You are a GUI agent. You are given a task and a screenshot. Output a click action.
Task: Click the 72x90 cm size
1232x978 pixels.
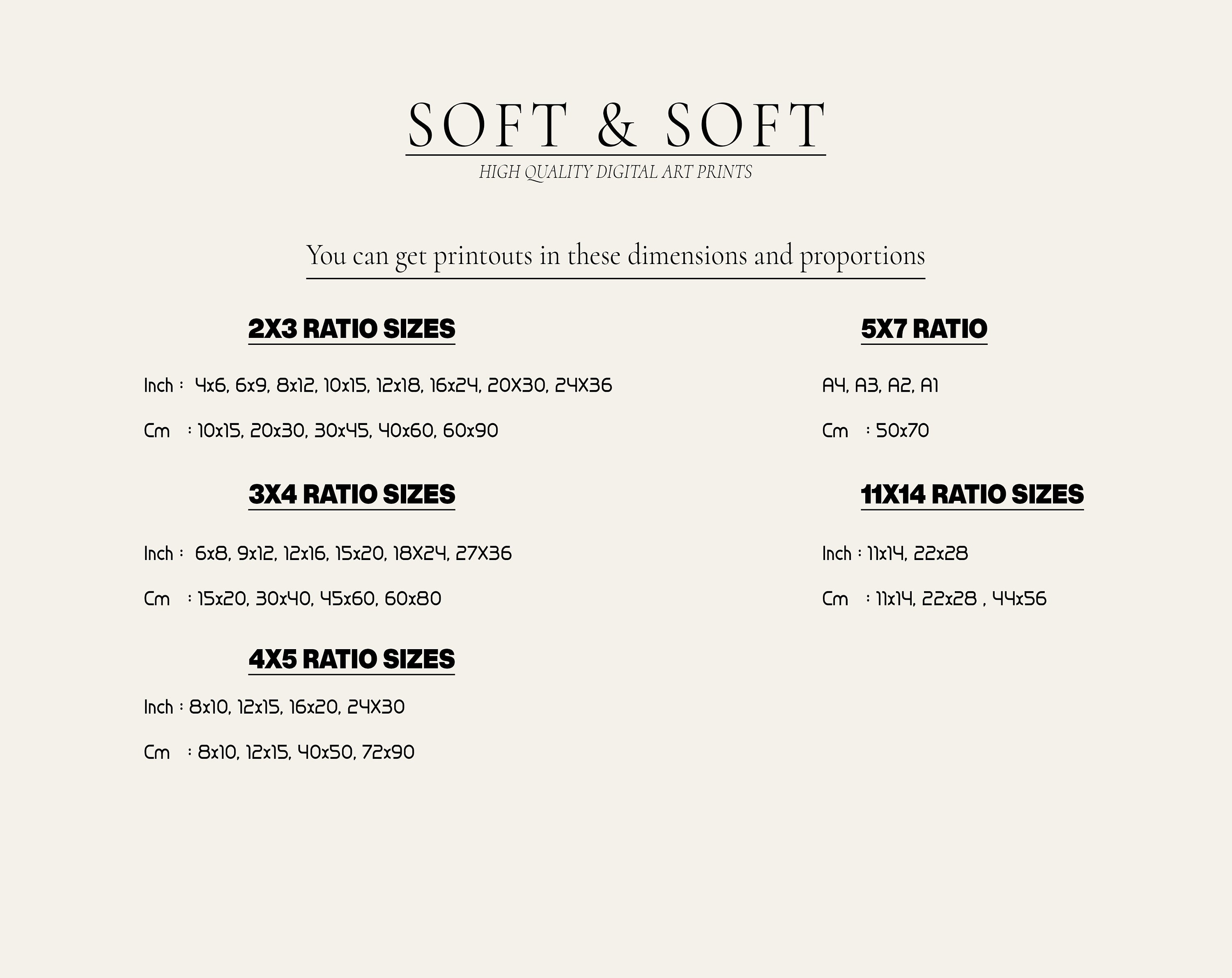point(388,752)
